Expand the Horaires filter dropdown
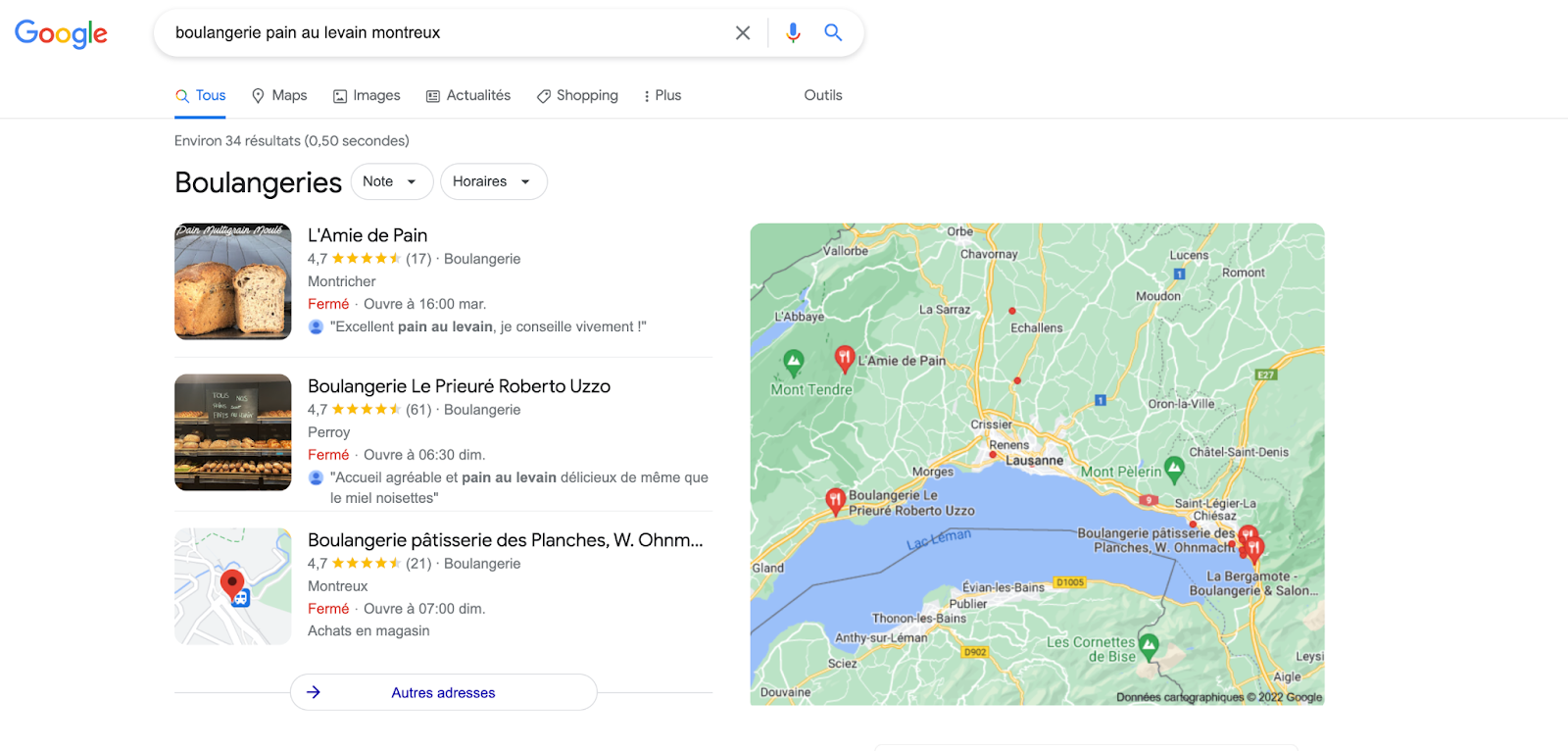This screenshot has height=751, width=1568. pos(494,181)
